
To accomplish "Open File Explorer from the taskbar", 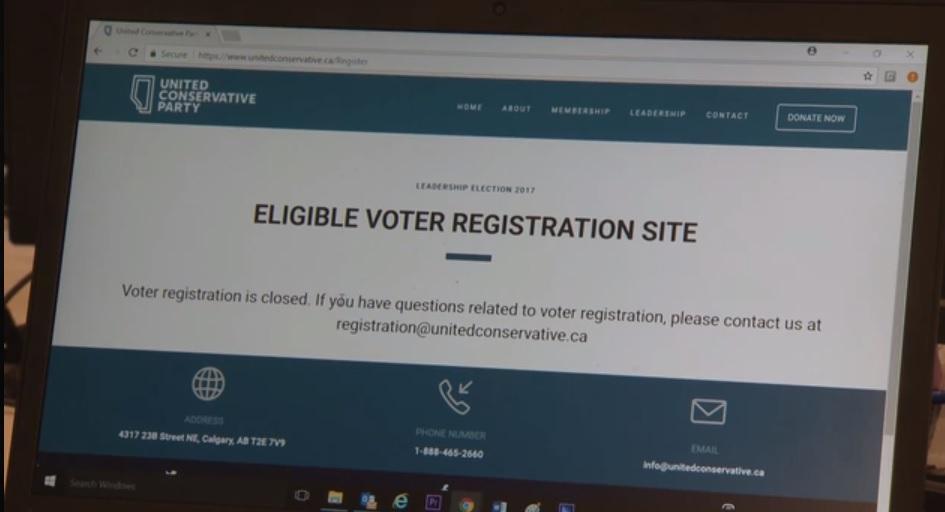I will coord(335,498).
